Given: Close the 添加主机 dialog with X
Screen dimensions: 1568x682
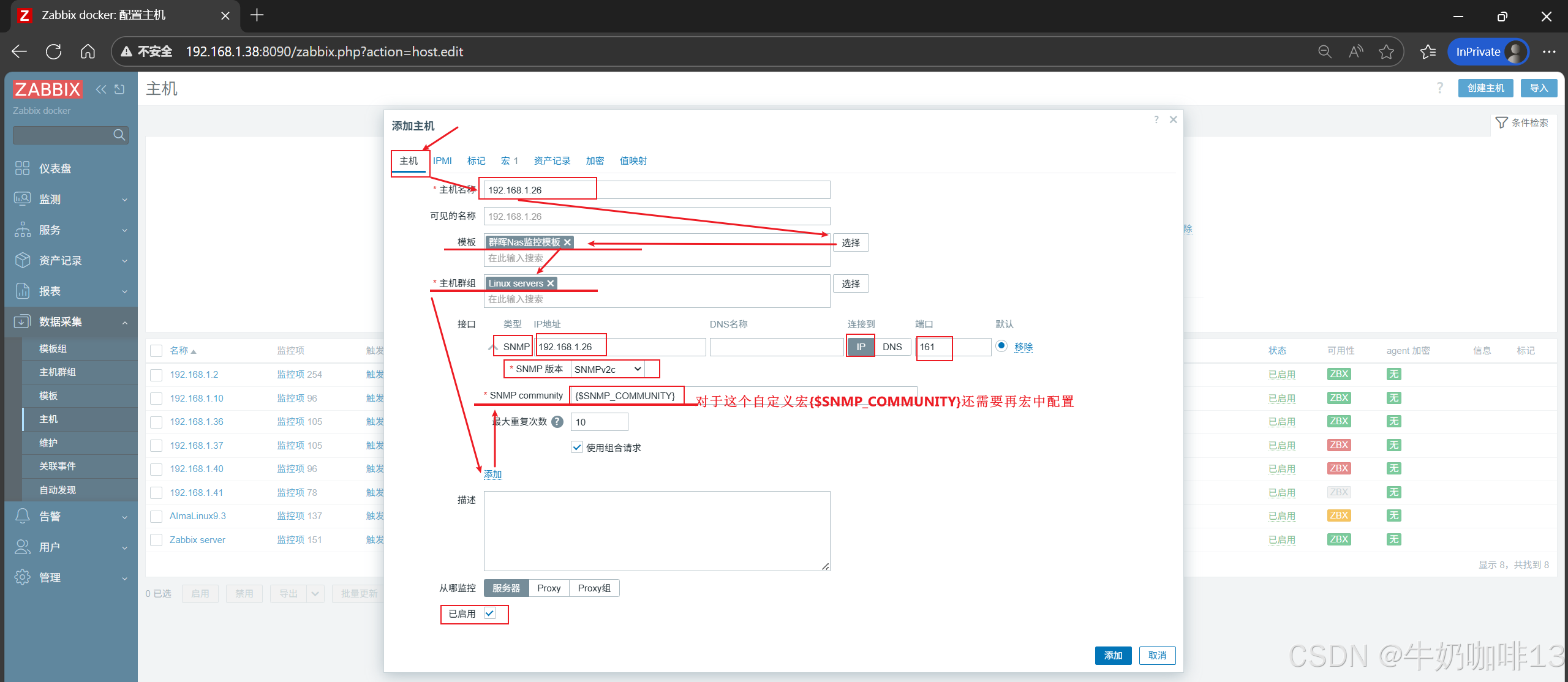Looking at the screenshot, I should pos(1173,119).
